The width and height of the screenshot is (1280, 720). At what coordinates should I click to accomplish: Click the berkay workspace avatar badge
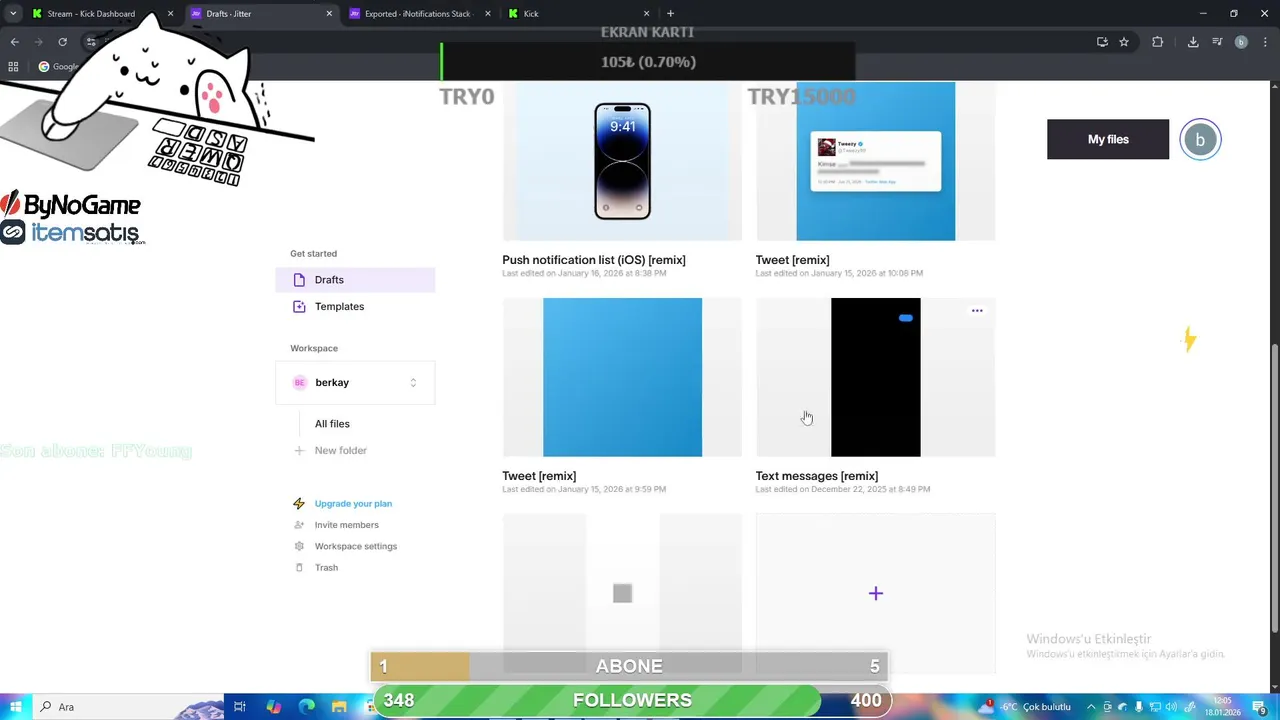click(x=299, y=382)
